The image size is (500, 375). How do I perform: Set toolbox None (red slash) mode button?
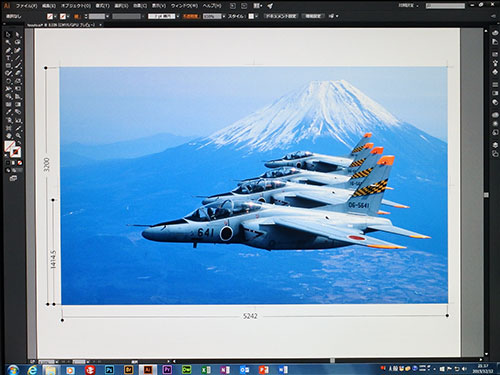pyautogui.click(x=20, y=163)
